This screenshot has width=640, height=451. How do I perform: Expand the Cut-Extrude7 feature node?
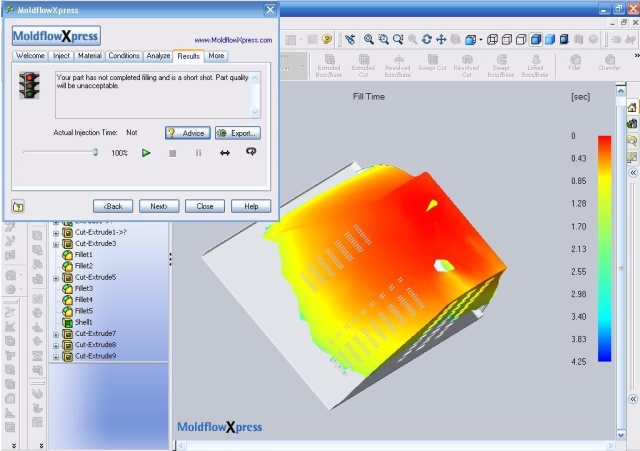[56, 335]
